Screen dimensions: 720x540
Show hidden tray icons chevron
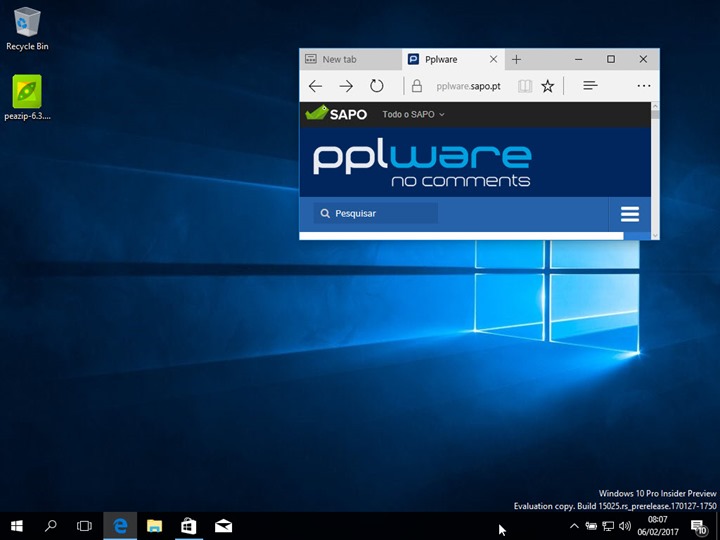(574, 526)
